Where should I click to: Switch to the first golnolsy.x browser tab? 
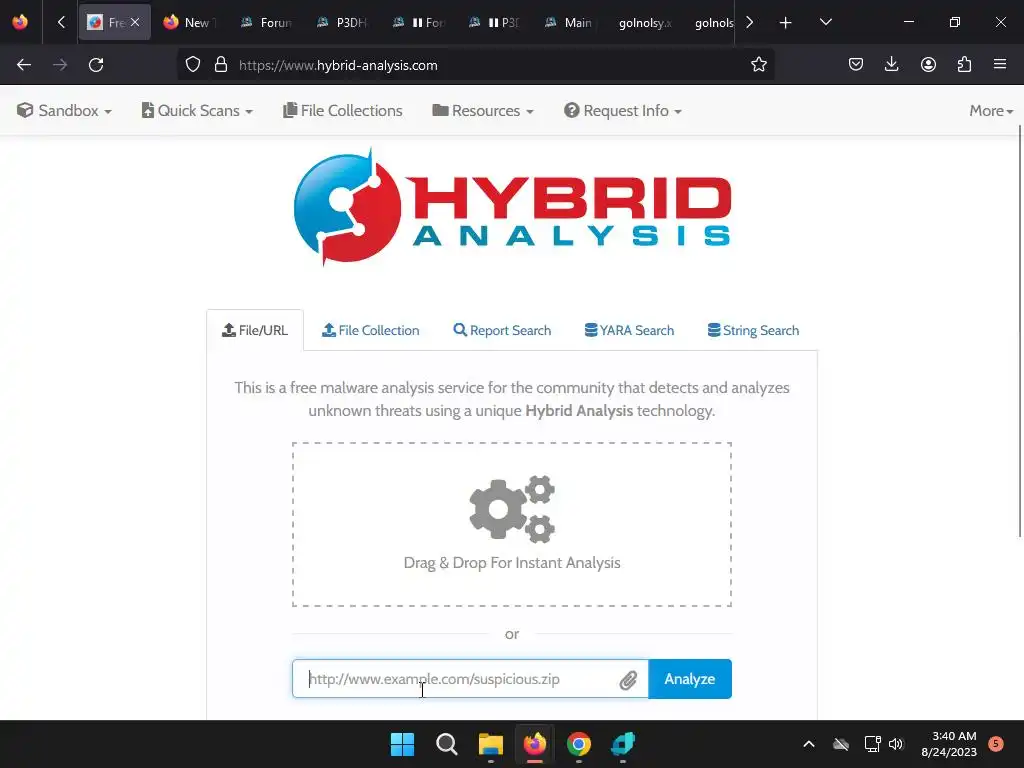[645, 23]
